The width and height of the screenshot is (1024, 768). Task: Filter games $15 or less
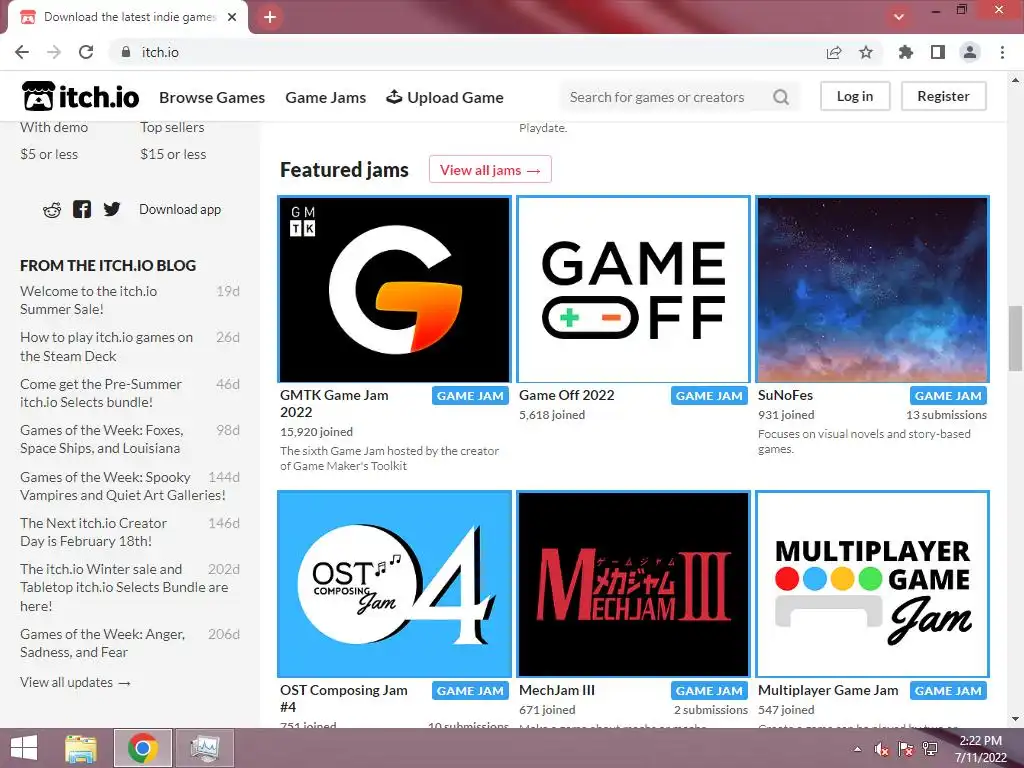click(x=173, y=155)
